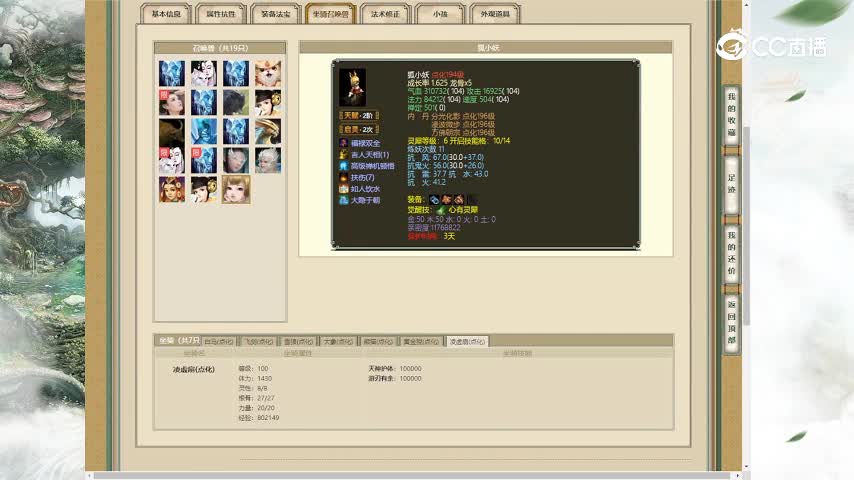Viewport: 854px width, 480px height.
Task: Click the scroll-up arrow of page scrollbar
Action: click(x=747, y=4)
